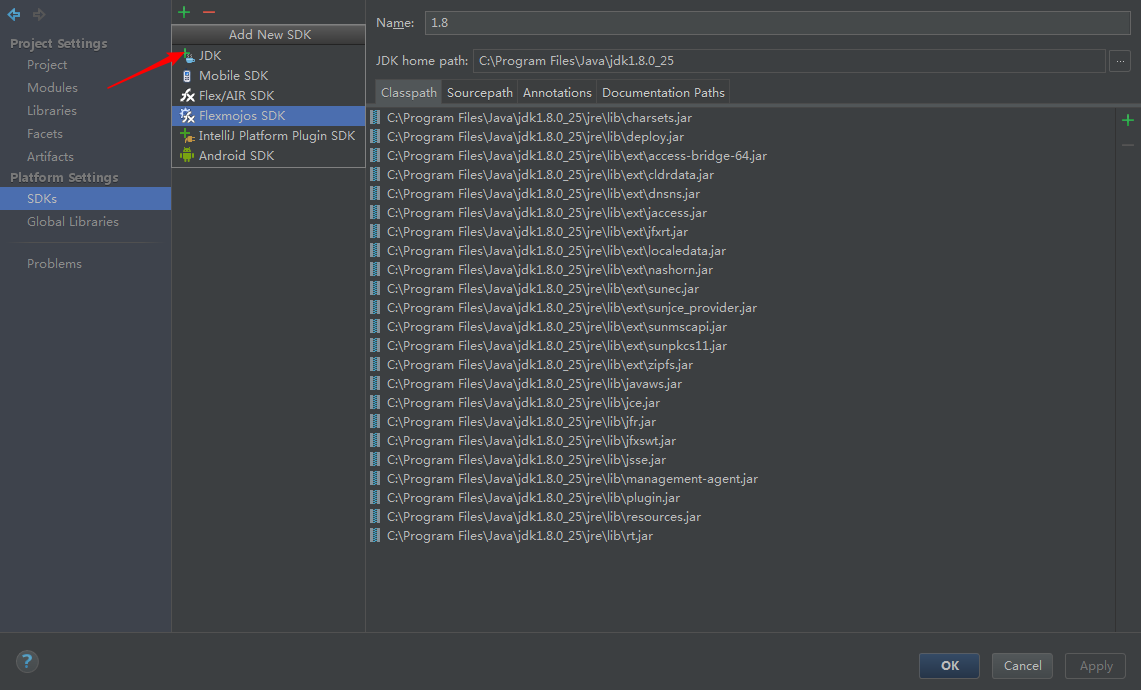Select the management-agent.jar entry
1141x690 pixels.
pyautogui.click(x=564, y=479)
